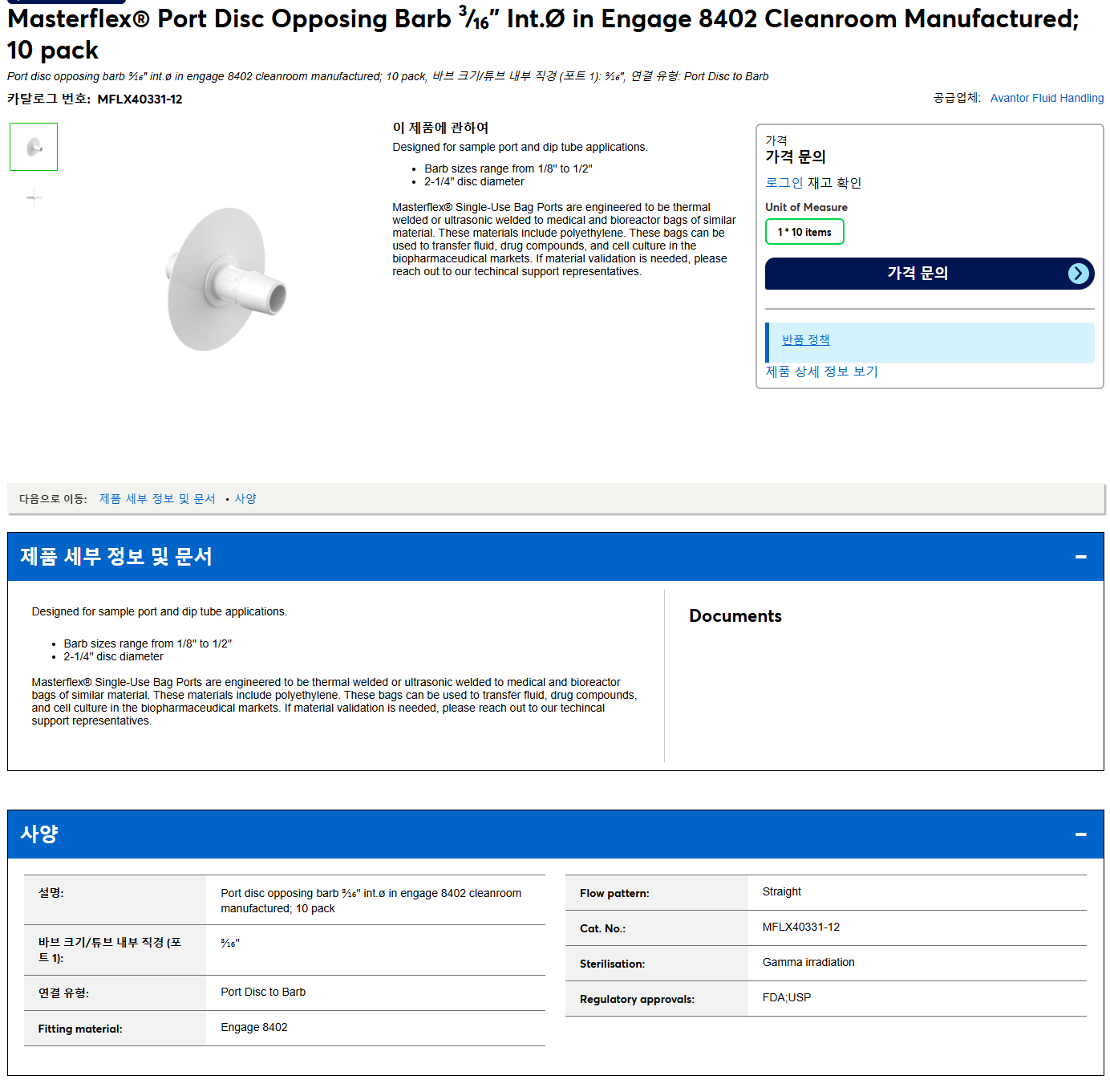1110x1092 pixels.
Task: Click the Cat. No. value MFLX40331-12
Action: click(x=800, y=927)
